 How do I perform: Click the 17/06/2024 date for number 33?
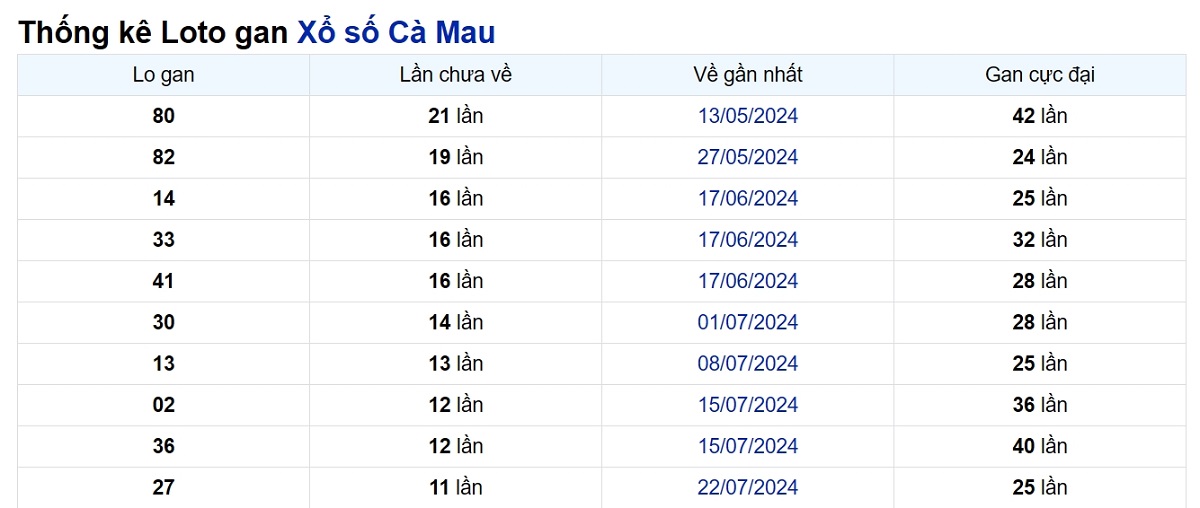click(748, 239)
